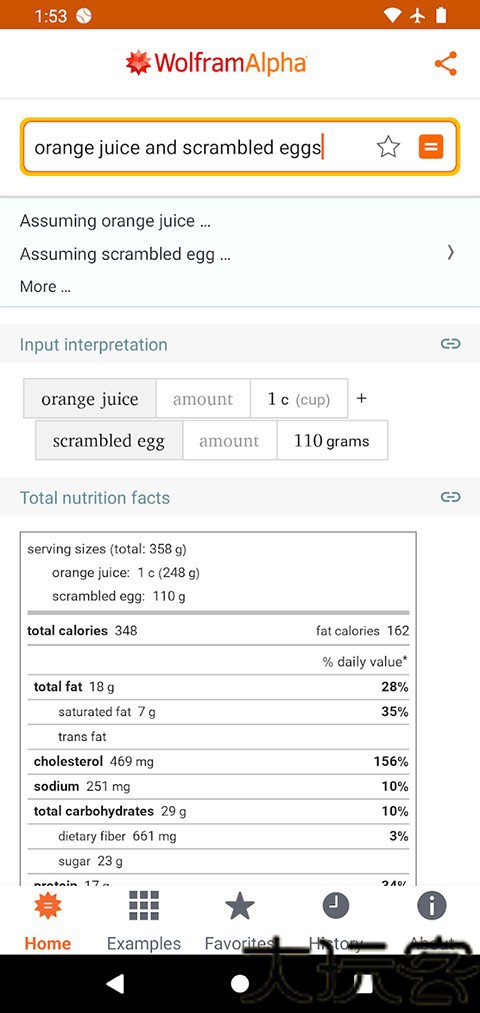Tap the WolframAlpha logo
Viewport: 480px width, 1013px height.
pos(216,63)
